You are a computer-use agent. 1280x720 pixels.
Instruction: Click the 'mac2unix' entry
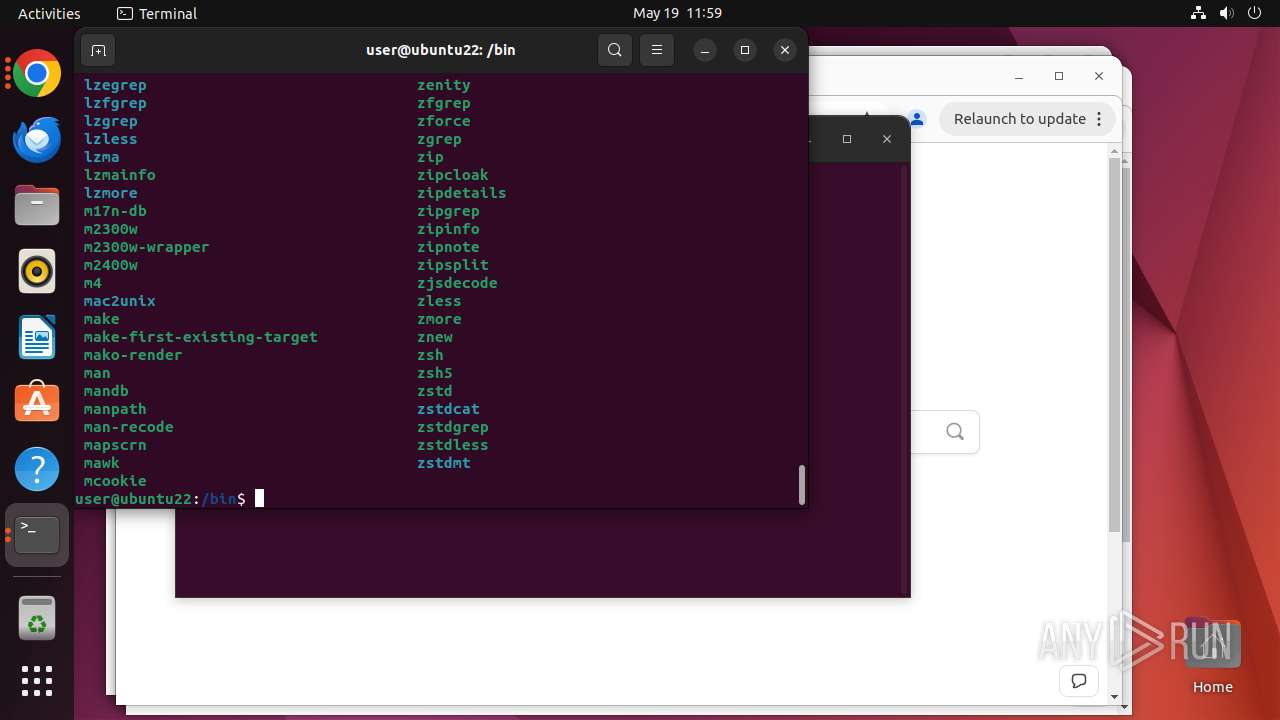pyautogui.click(x=119, y=301)
